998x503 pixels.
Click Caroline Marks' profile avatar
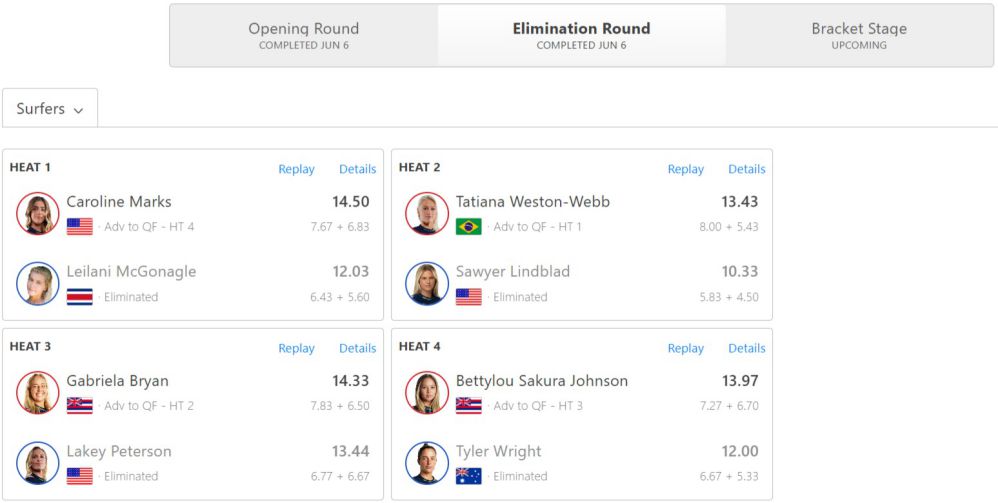(x=38, y=214)
